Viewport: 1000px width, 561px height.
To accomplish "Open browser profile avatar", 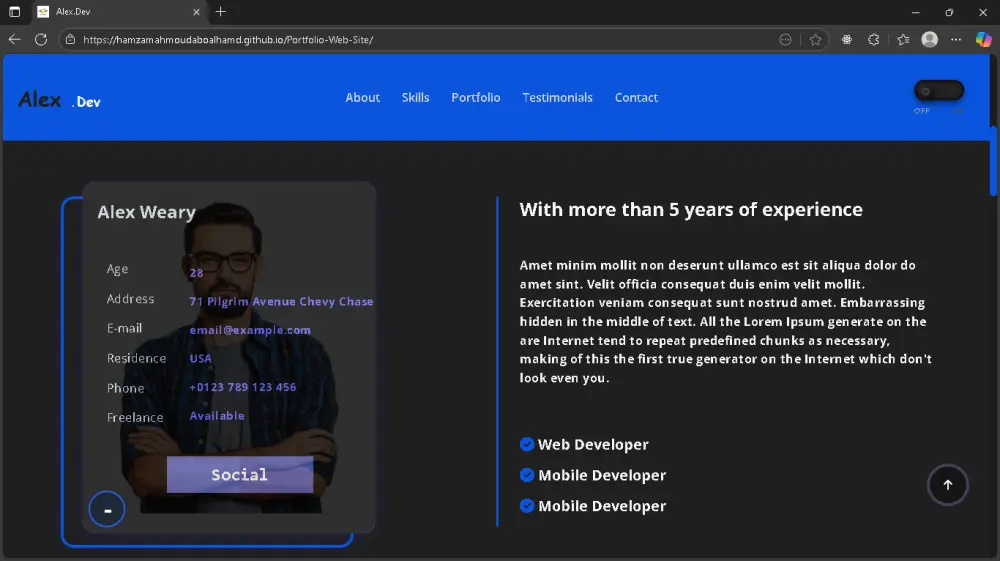I will (x=930, y=40).
